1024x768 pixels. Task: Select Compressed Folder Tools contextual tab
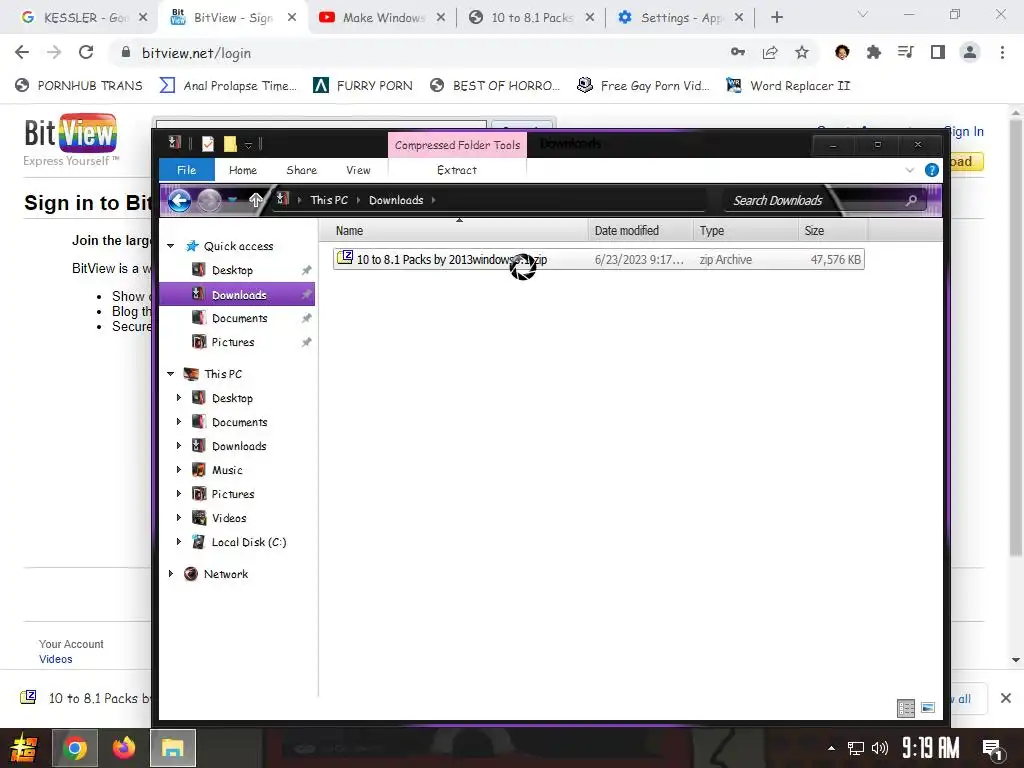pos(457,145)
